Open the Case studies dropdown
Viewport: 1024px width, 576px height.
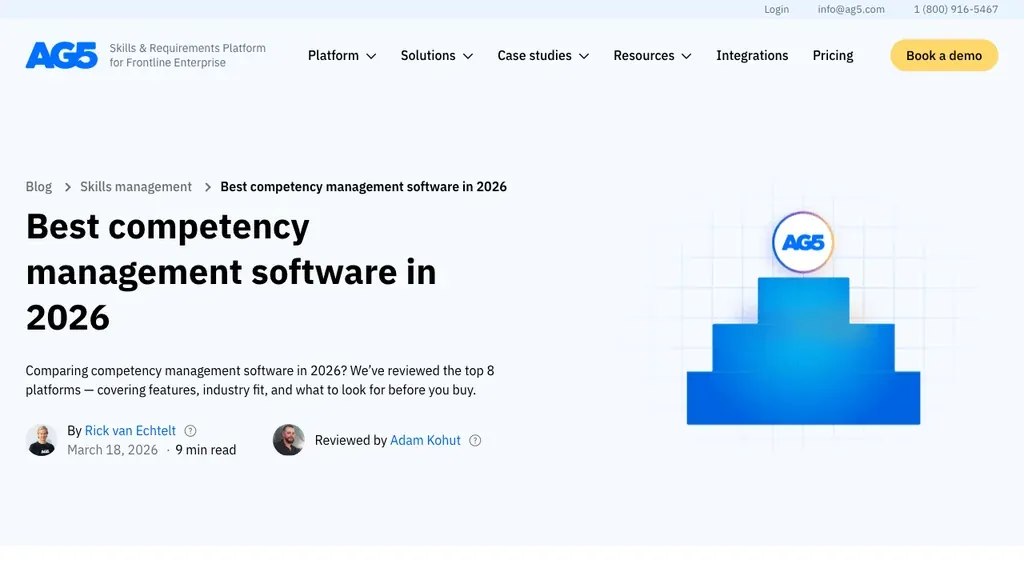(x=543, y=56)
